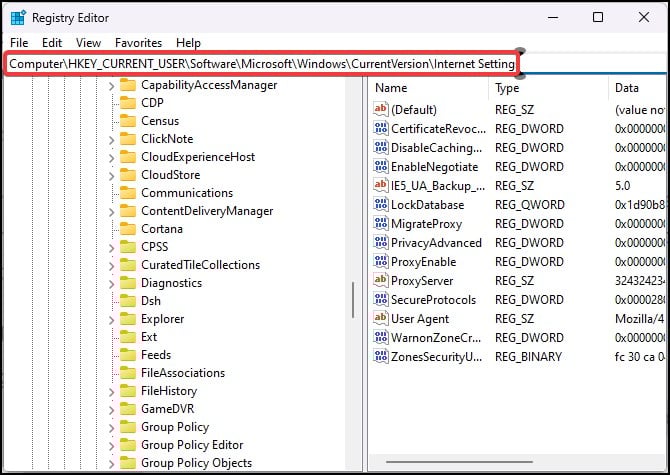The height and width of the screenshot is (475, 670).
Task: Click the ProxyEnable DWORD value icon
Action: [x=380, y=261]
